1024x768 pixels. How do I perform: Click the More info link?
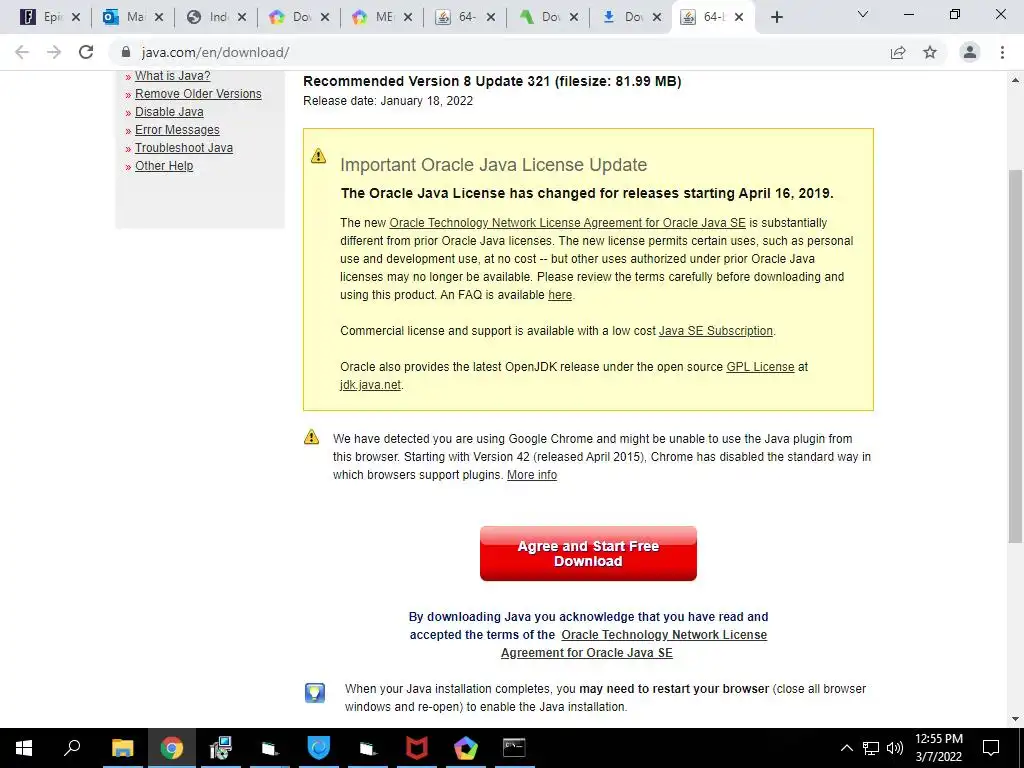pyautogui.click(x=532, y=475)
